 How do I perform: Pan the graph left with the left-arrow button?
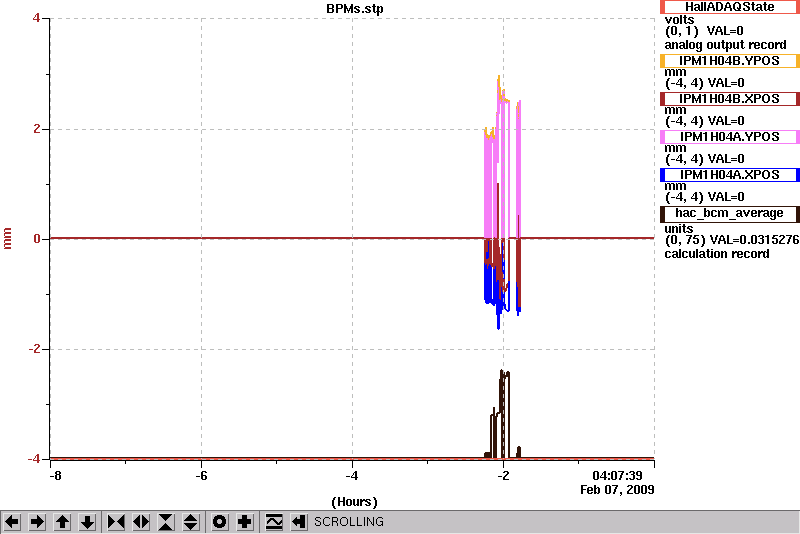(x=12, y=522)
